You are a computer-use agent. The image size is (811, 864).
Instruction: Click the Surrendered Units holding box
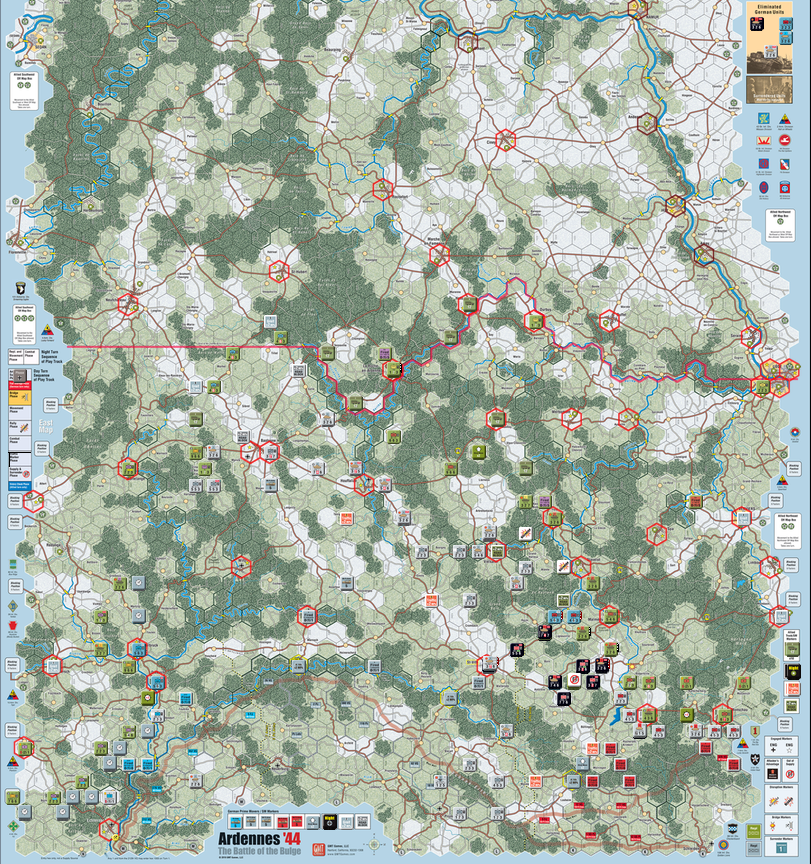pos(769,90)
